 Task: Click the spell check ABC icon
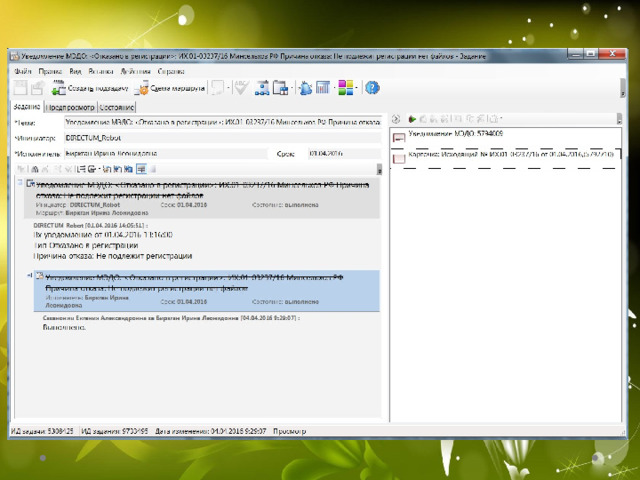240,88
